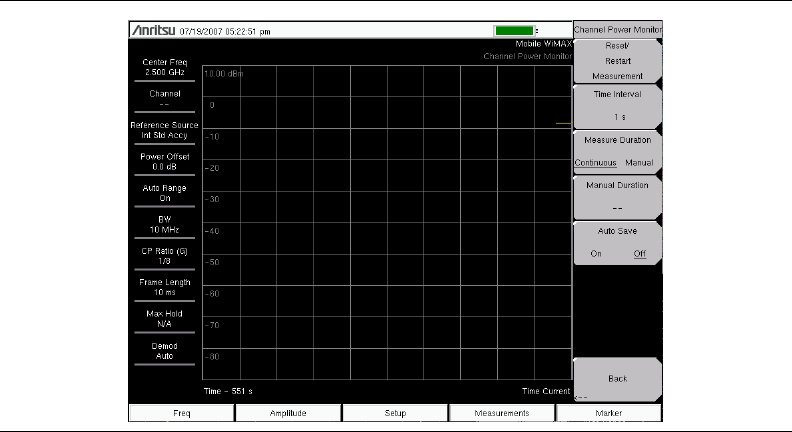The height and width of the screenshot is (432, 792).
Task: Open the Measurements menu
Action: click(502, 412)
